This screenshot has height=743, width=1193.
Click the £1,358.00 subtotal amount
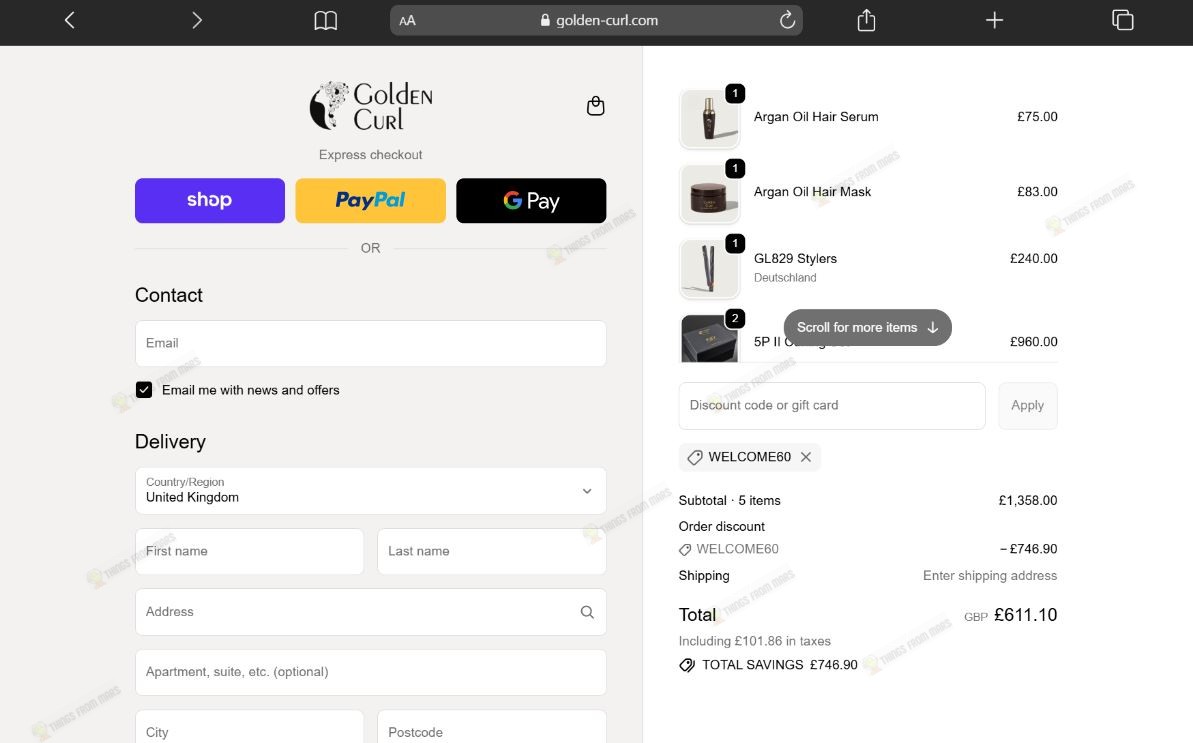[1027, 500]
